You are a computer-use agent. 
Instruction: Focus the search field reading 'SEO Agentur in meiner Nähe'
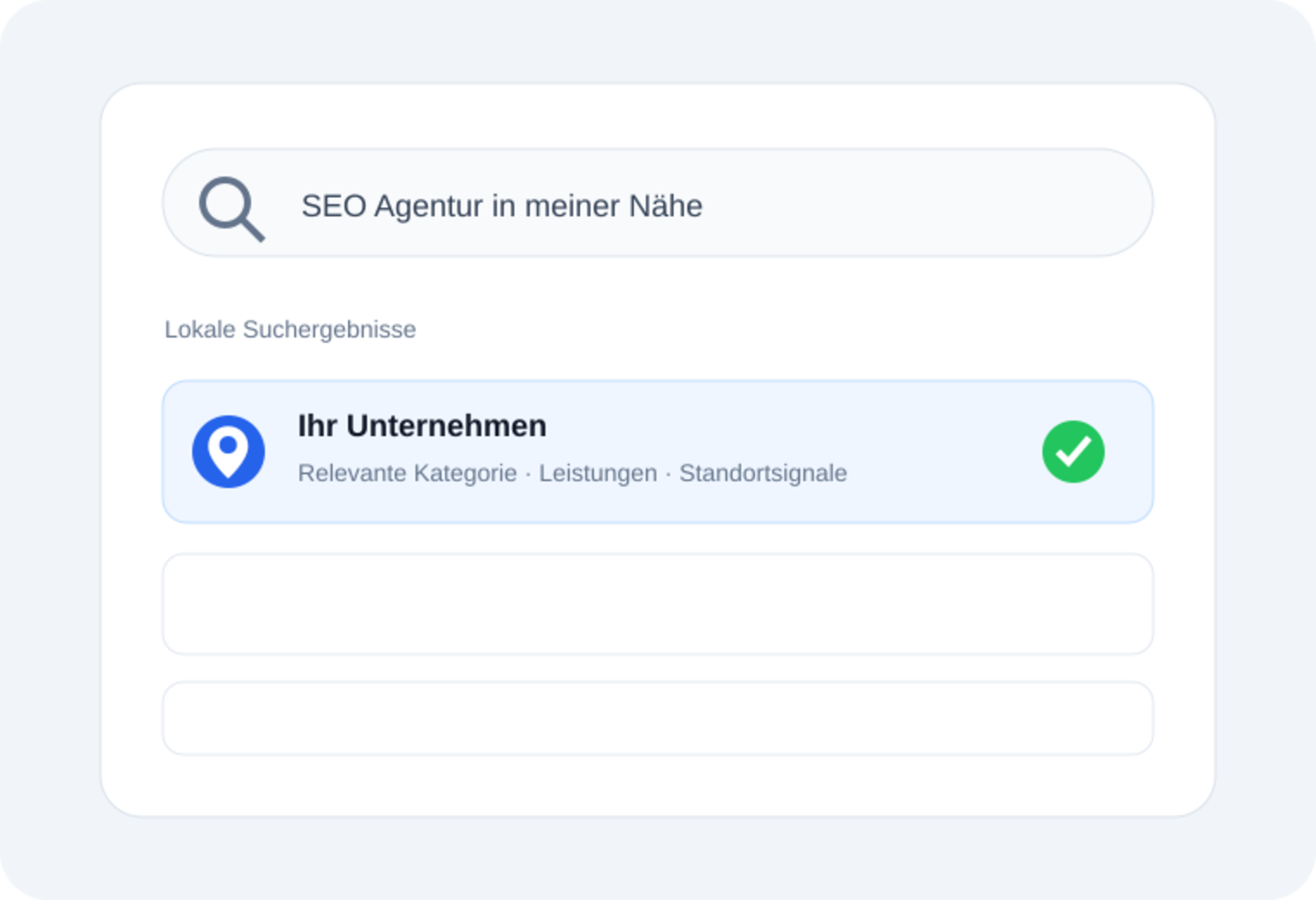[x=658, y=203]
